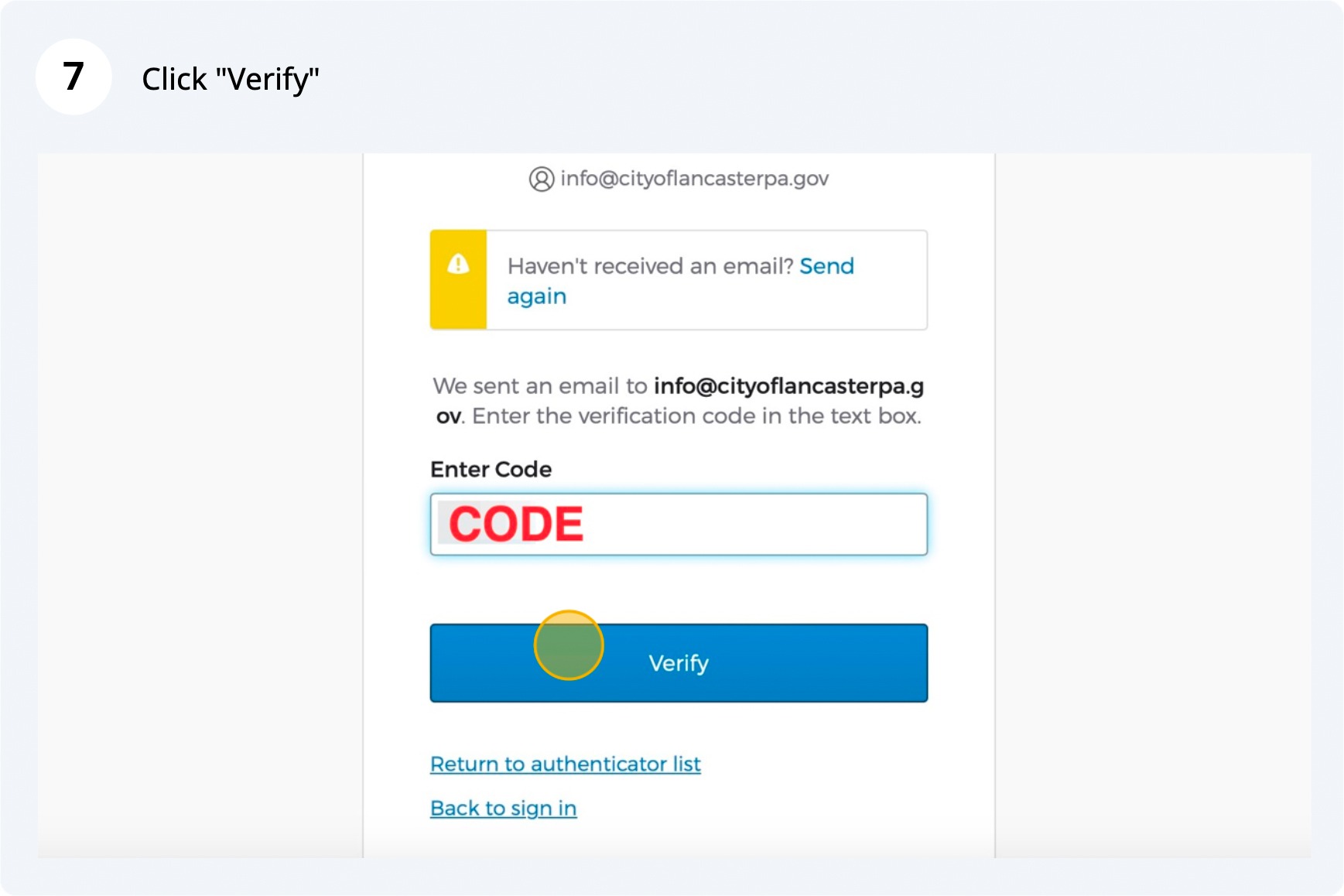
Task: Click the "Haven't received an email?" text
Action: (x=650, y=266)
